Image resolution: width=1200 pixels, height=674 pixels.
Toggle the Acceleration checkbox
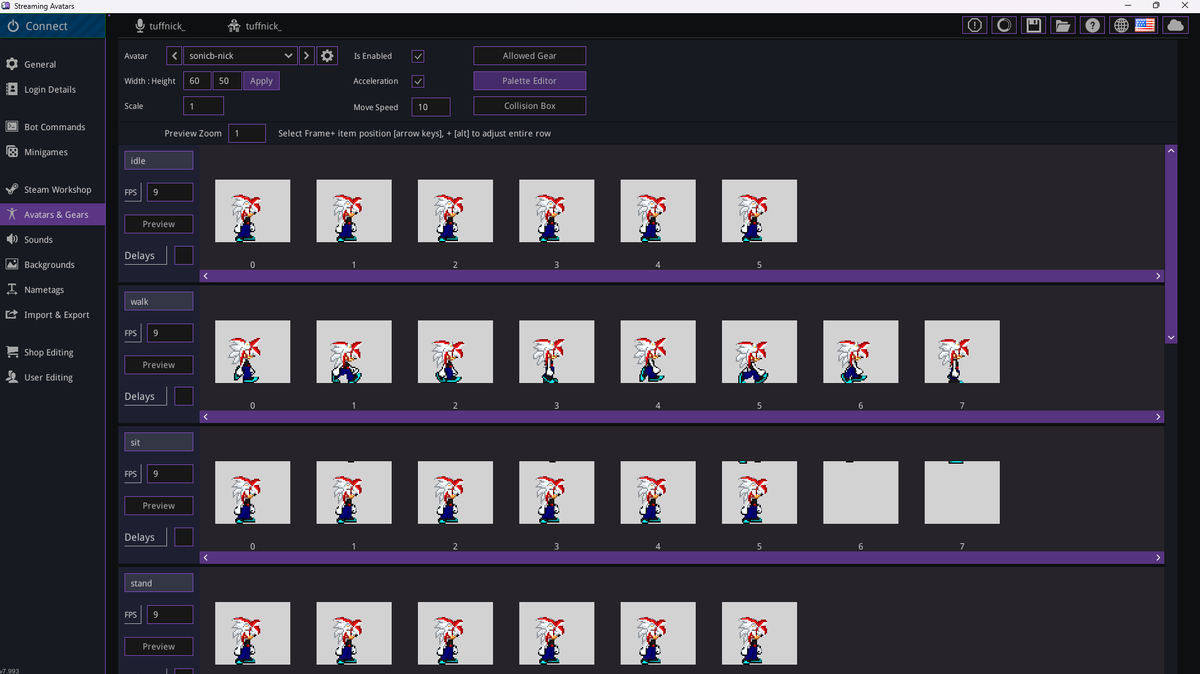click(x=417, y=81)
